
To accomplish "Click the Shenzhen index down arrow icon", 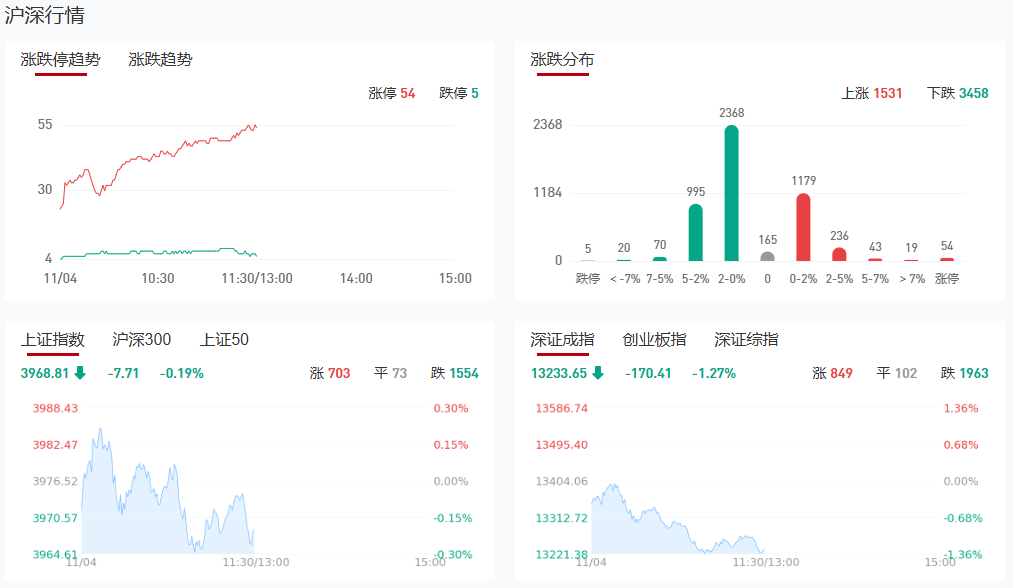I will tap(598, 373).
